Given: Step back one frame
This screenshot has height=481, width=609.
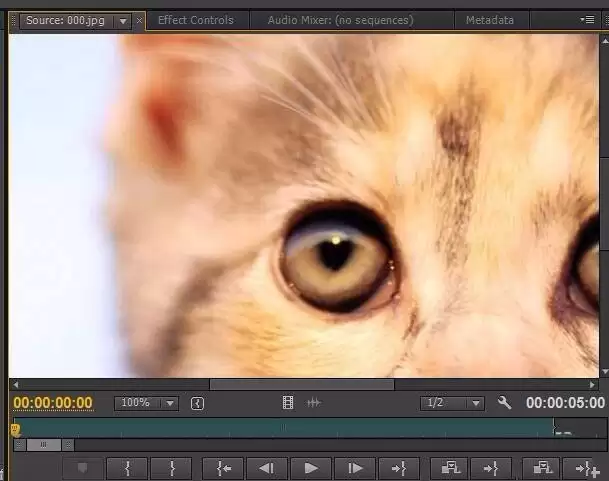Looking at the screenshot, I should (x=267, y=468).
